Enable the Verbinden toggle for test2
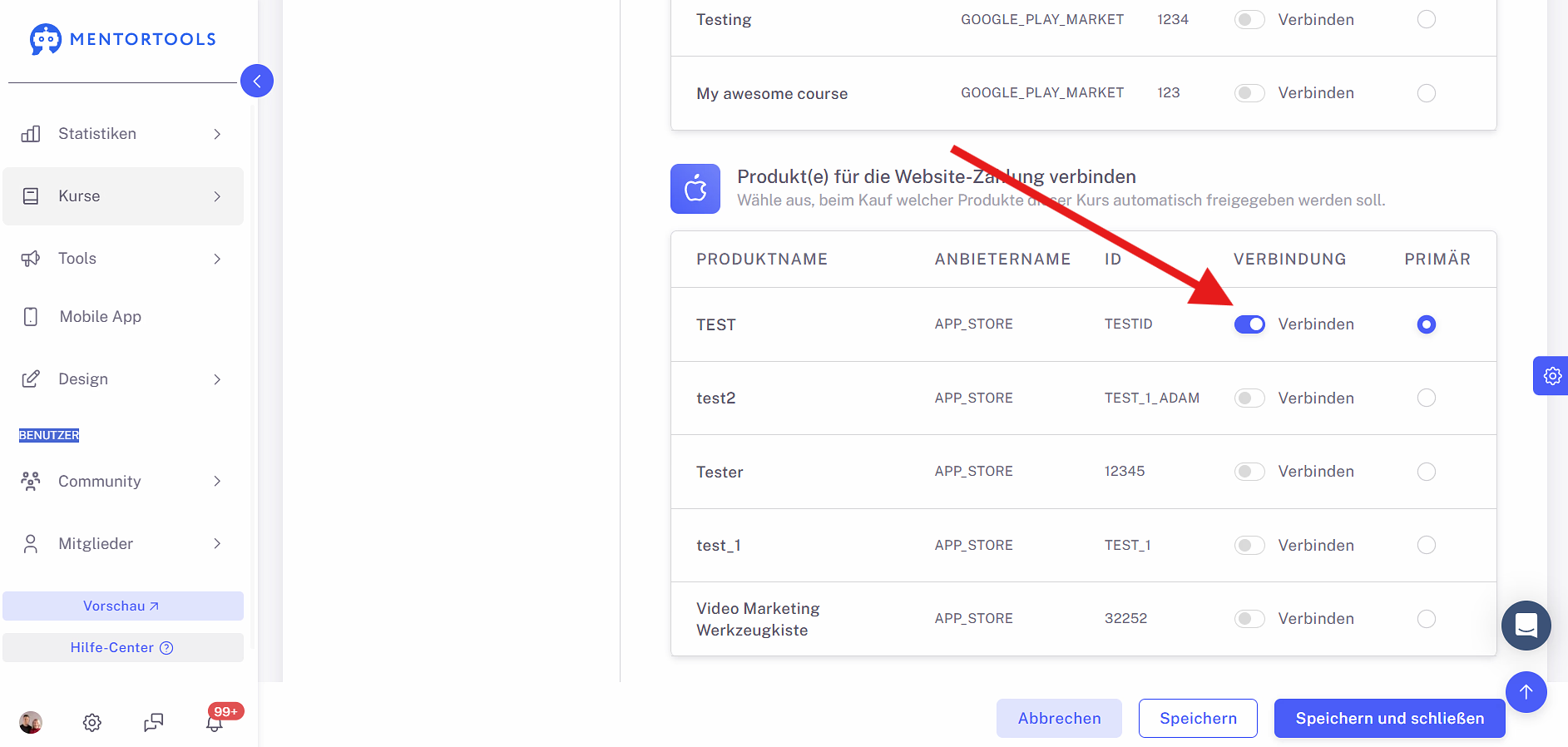1568x747 pixels. coord(1249,398)
